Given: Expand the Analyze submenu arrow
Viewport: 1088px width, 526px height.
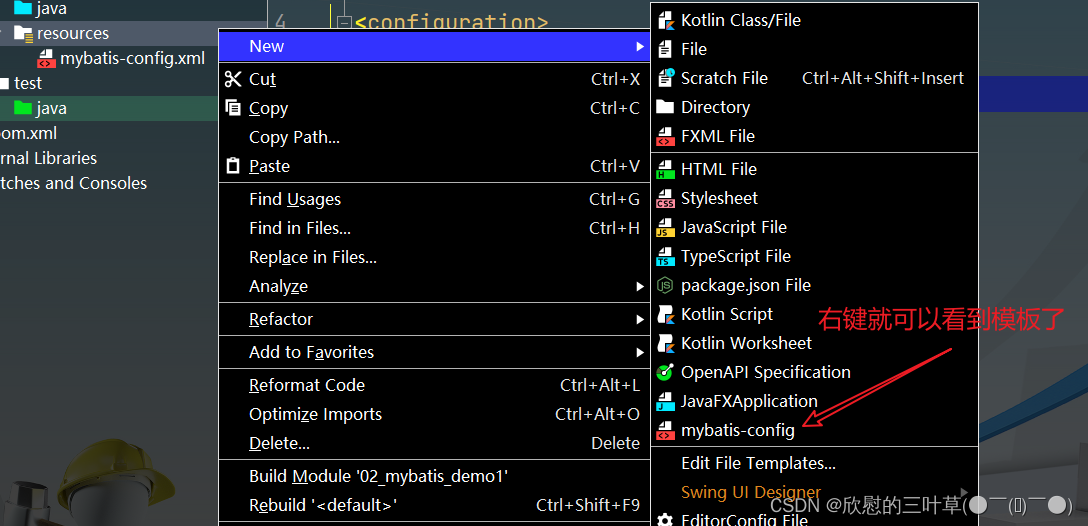Looking at the screenshot, I should pos(640,287).
